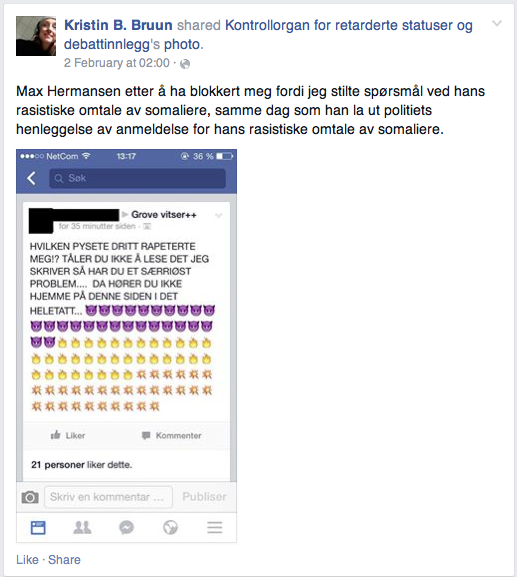Screen dimensions: 517x577
Task: Open the Messenger chat bubble icon
Action: [x=126, y=528]
